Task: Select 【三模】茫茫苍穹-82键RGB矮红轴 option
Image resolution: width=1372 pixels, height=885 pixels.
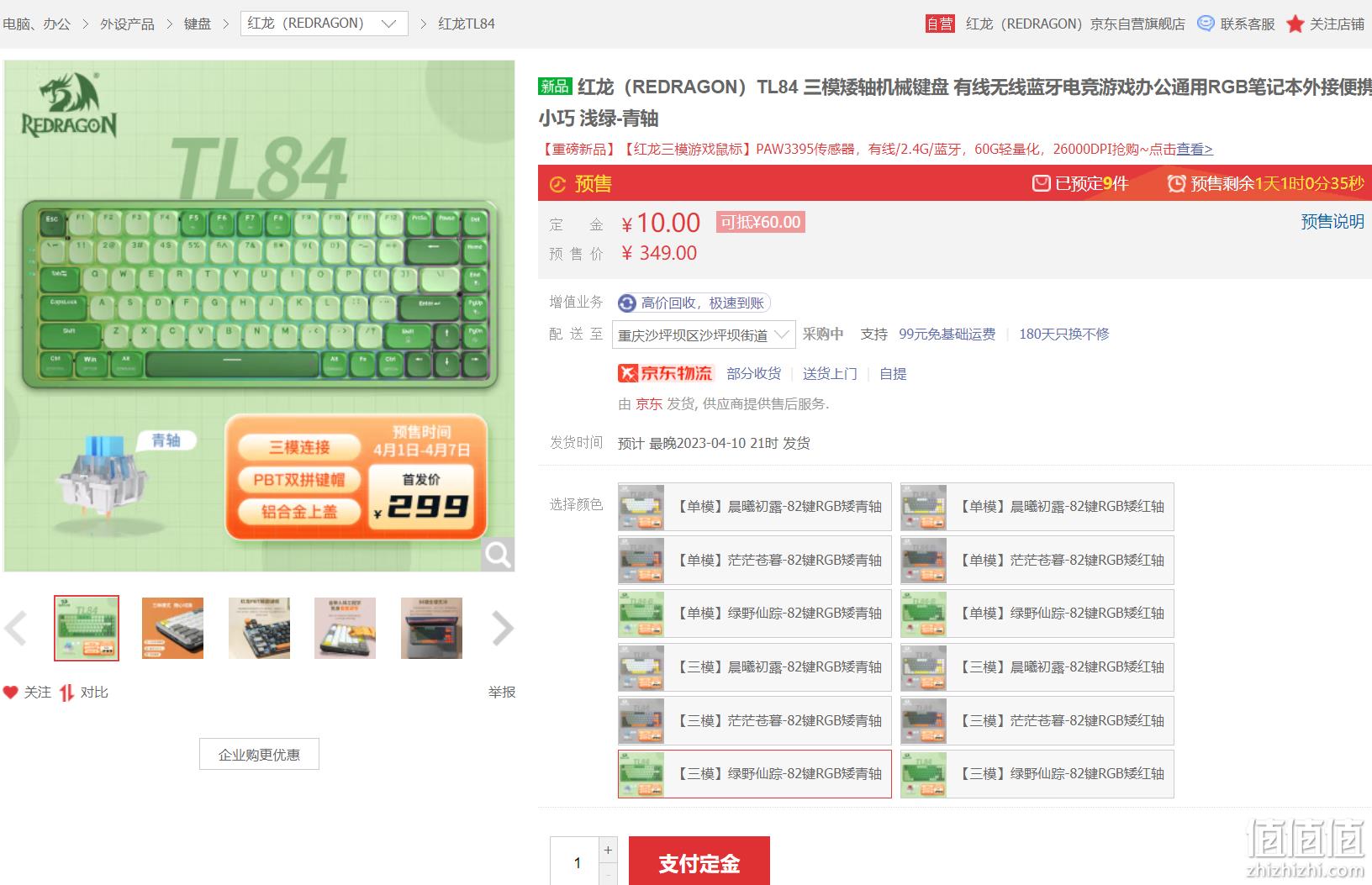Action: click(x=1037, y=721)
